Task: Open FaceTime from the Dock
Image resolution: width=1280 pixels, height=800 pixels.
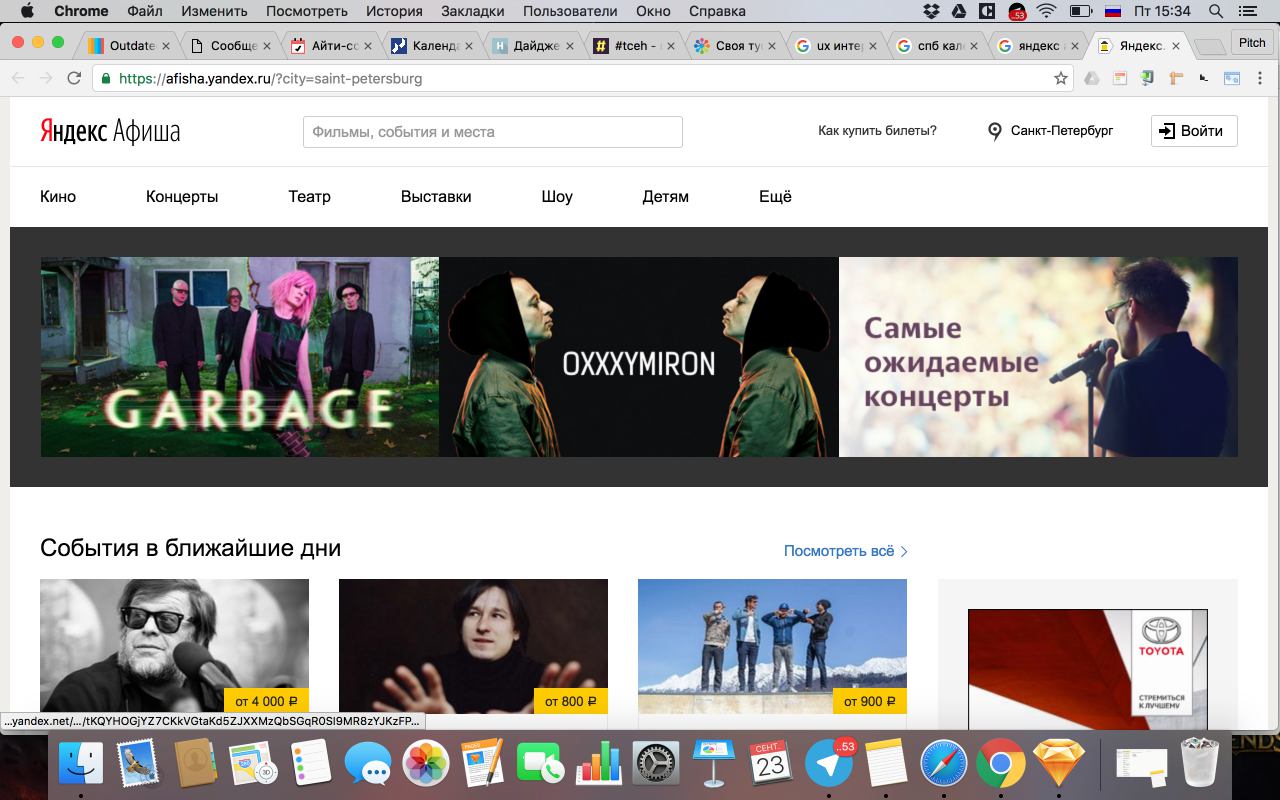Action: [541, 765]
